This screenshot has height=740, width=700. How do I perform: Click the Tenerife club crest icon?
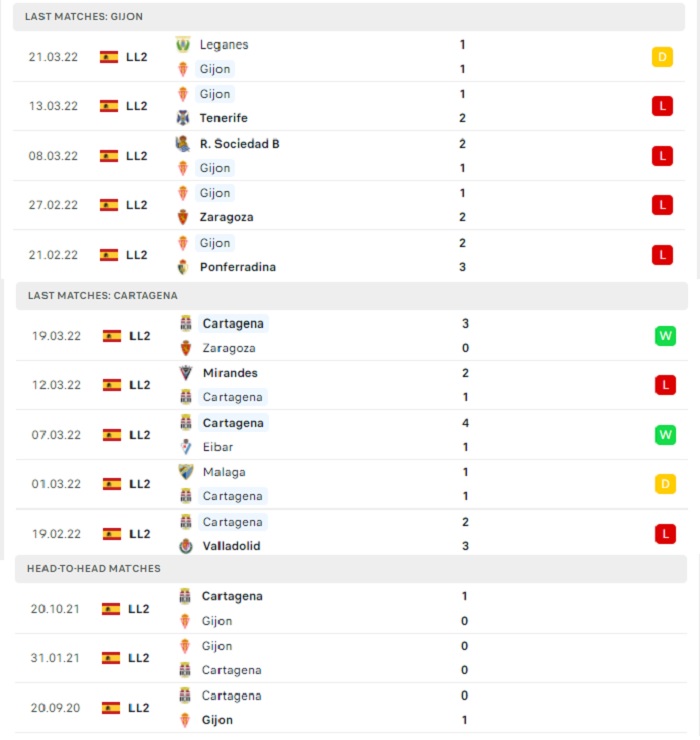183,118
